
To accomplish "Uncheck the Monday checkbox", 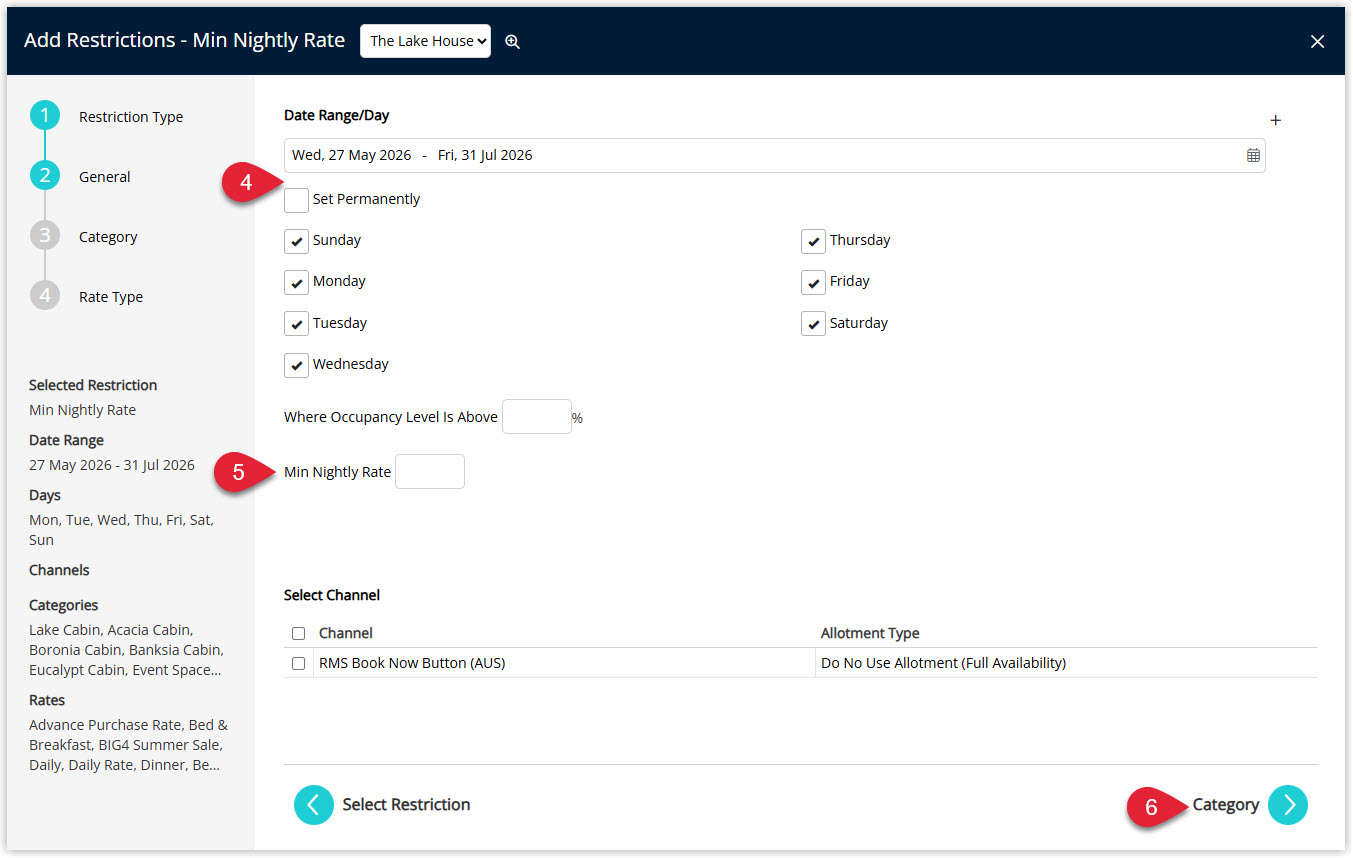I will (x=296, y=282).
